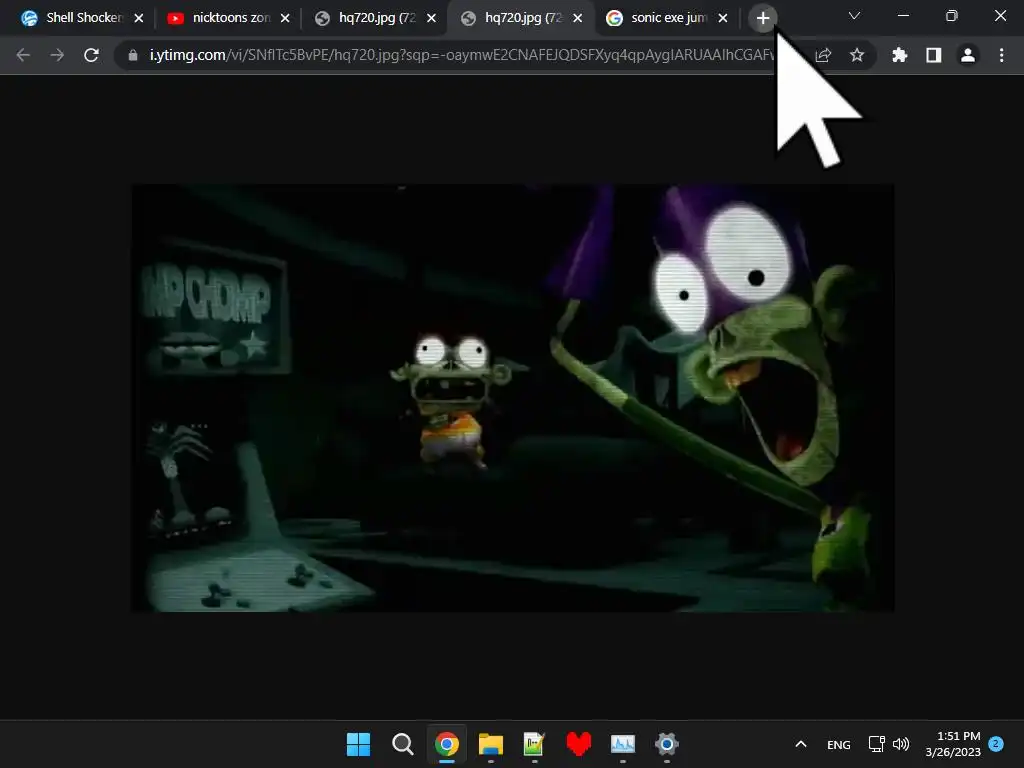Open a new tab with plus button
The width and height of the screenshot is (1024, 768).
tap(763, 18)
